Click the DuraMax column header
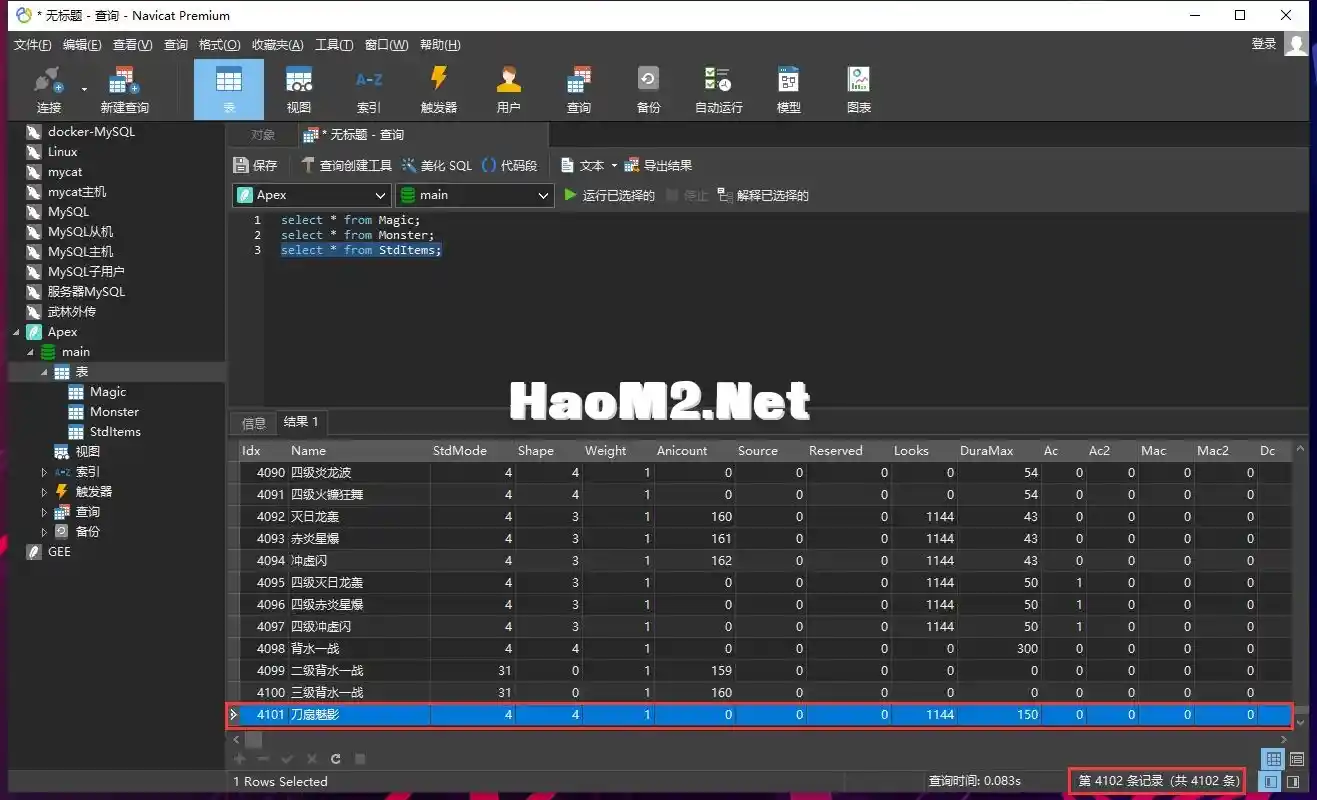Screen dimensions: 1317x800 point(998,451)
